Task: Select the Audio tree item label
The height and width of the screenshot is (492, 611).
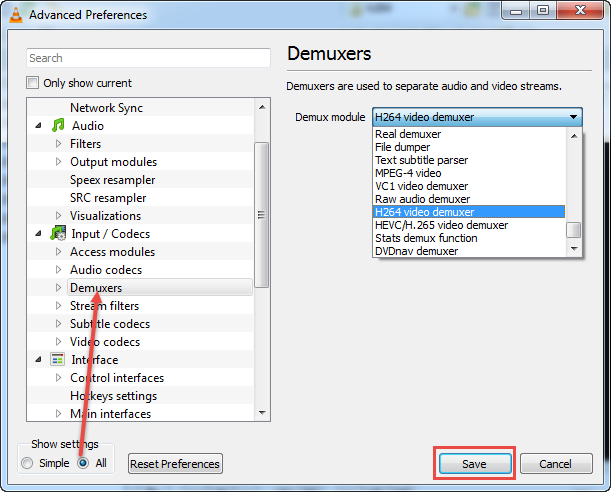Action: pos(88,126)
